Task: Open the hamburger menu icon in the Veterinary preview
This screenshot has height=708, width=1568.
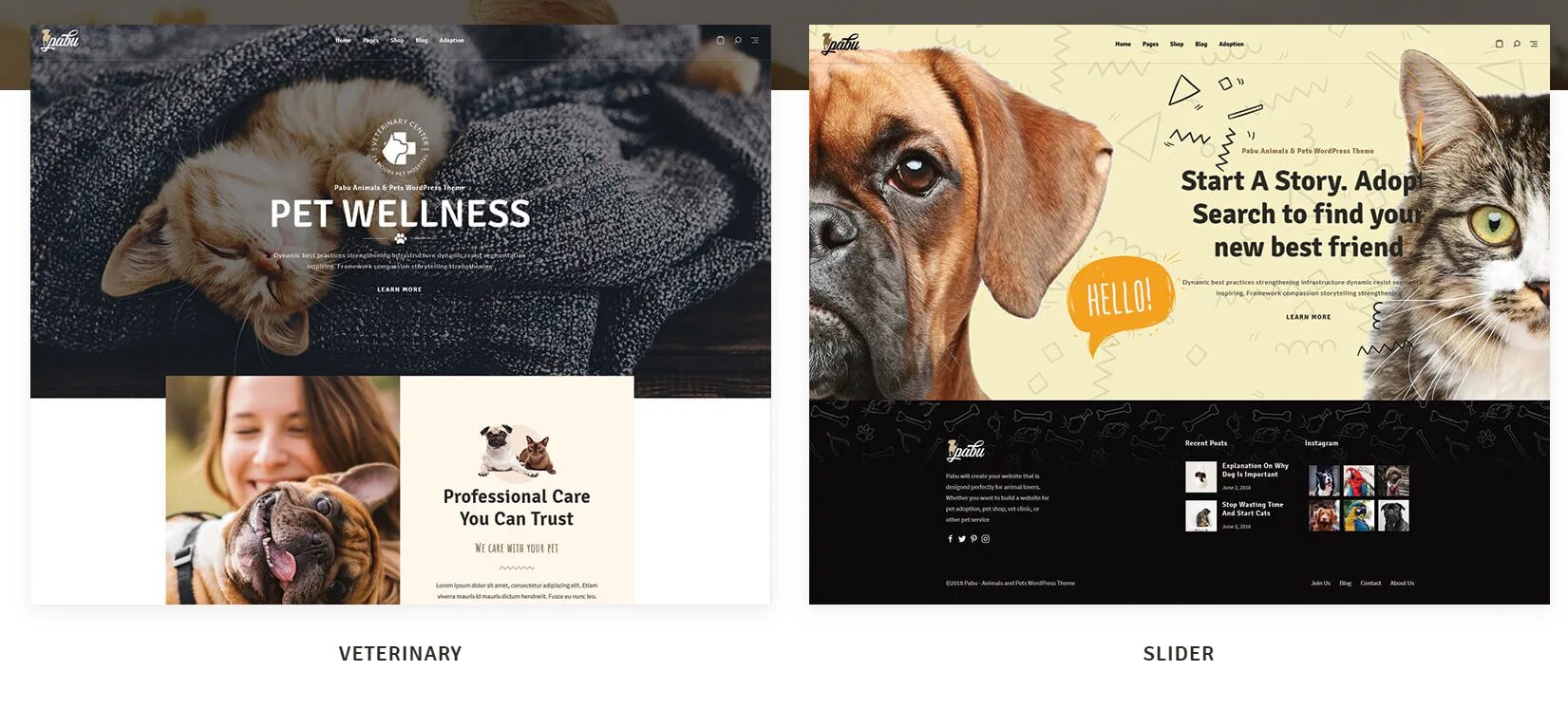Action: point(755,40)
